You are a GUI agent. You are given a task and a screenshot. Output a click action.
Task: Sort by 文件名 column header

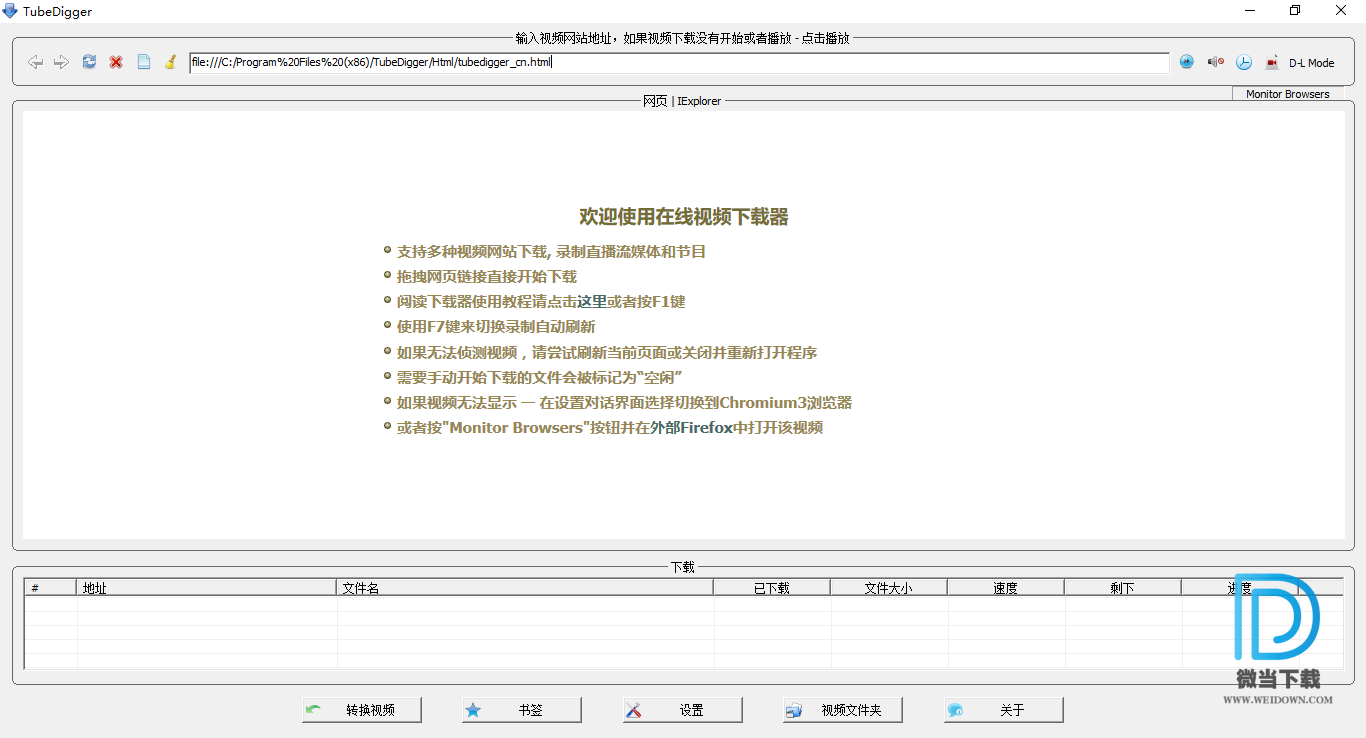click(x=525, y=588)
